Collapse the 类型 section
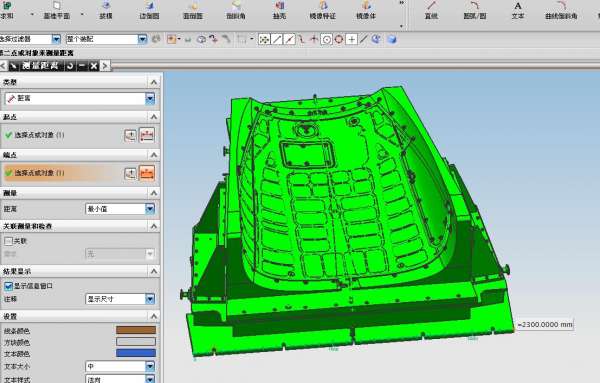The width and height of the screenshot is (600, 383). point(153,82)
